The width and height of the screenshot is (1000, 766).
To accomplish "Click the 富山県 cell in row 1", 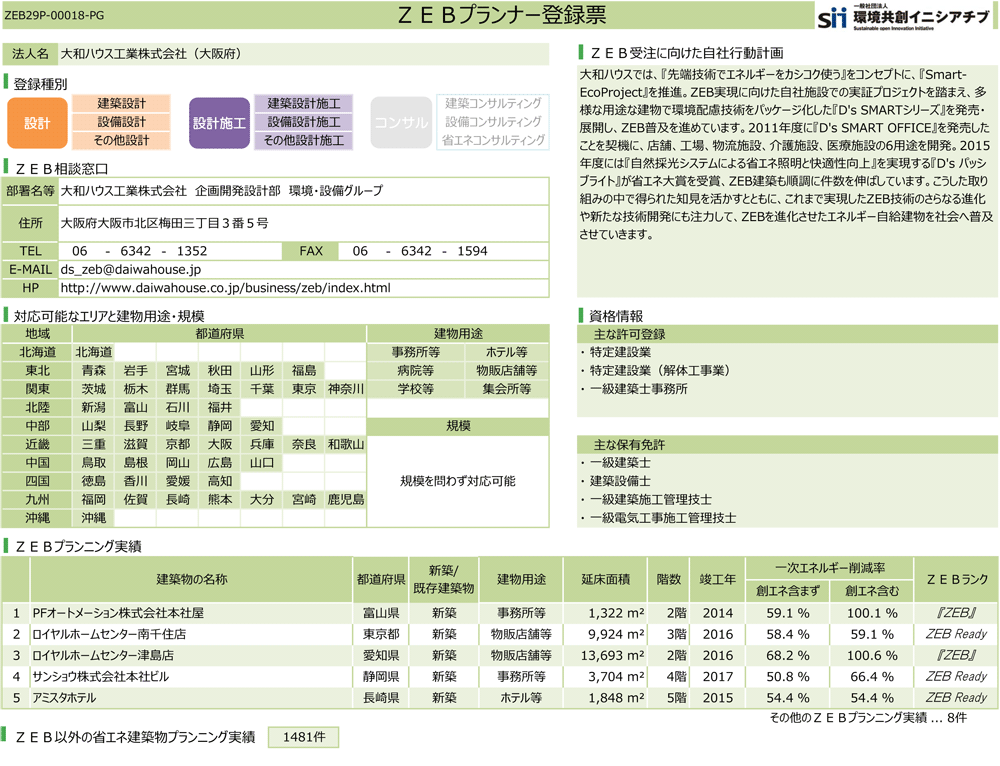I will pyautogui.click(x=381, y=613).
